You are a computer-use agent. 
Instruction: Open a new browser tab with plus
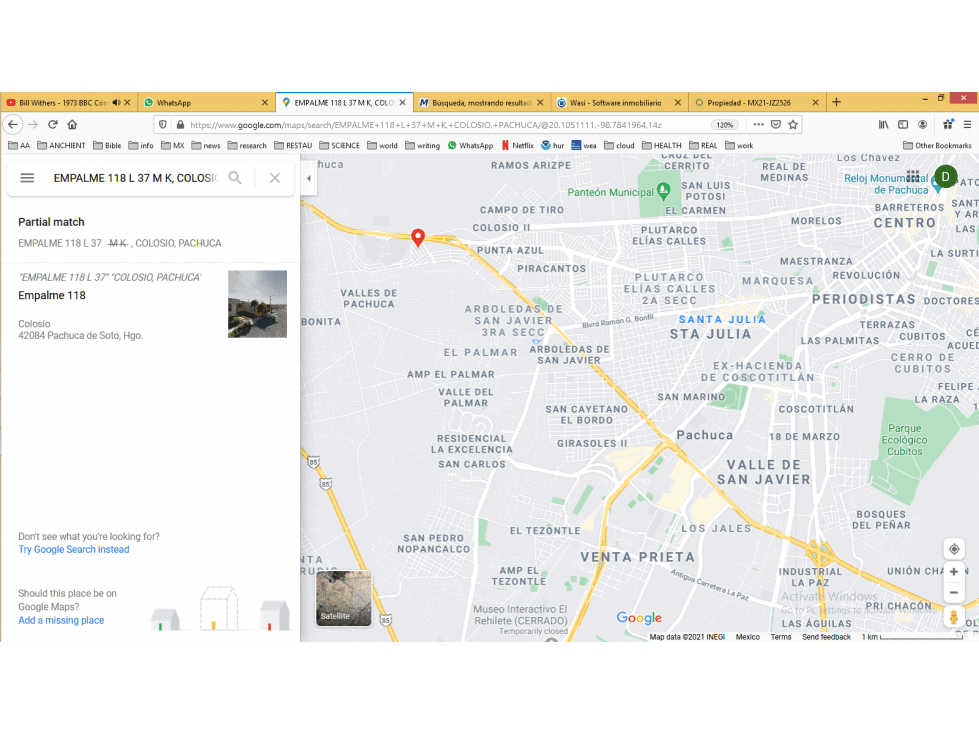click(x=836, y=102)
